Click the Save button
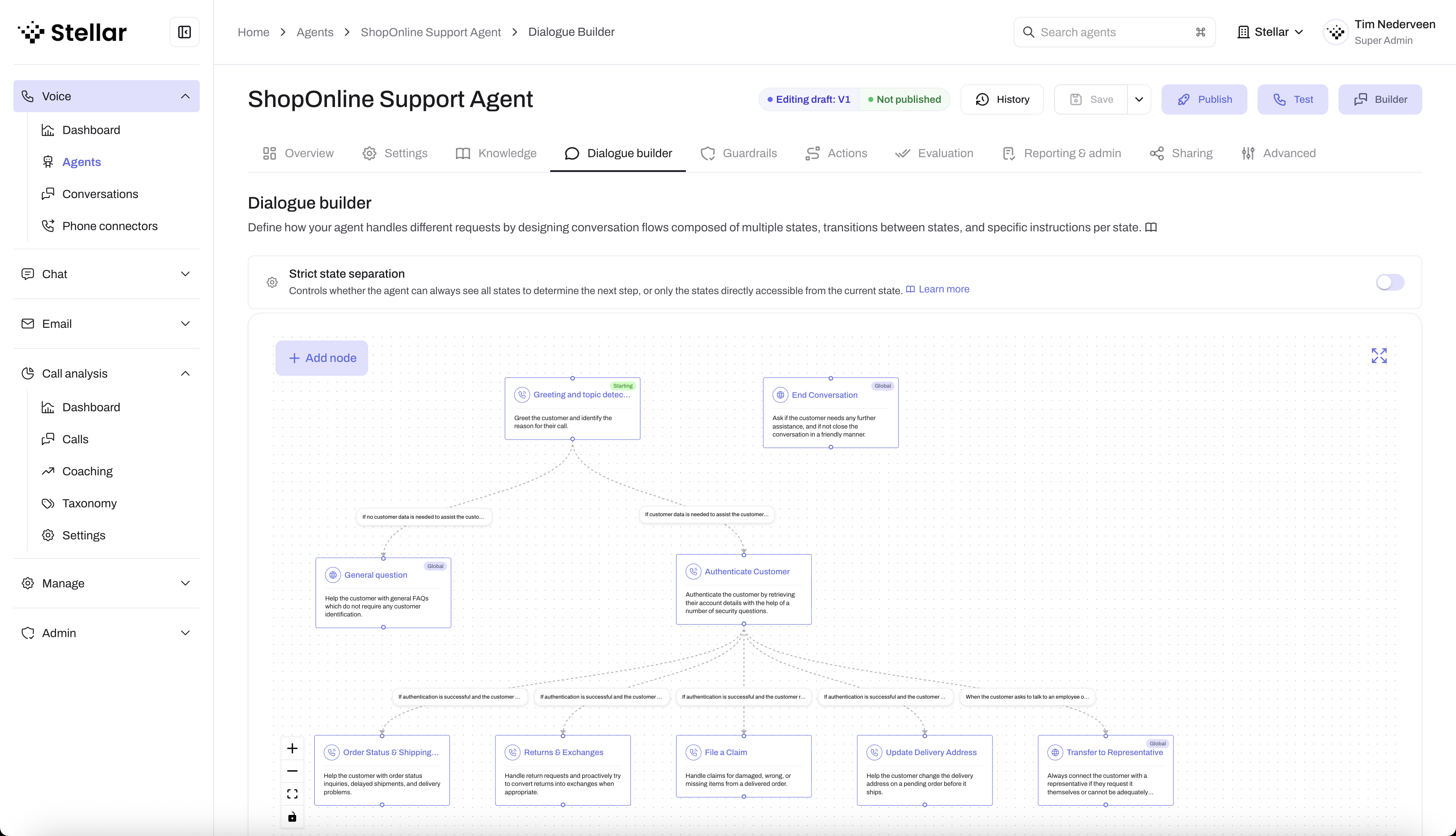Screen dimensions: 1456x836 click(1091, 99)
